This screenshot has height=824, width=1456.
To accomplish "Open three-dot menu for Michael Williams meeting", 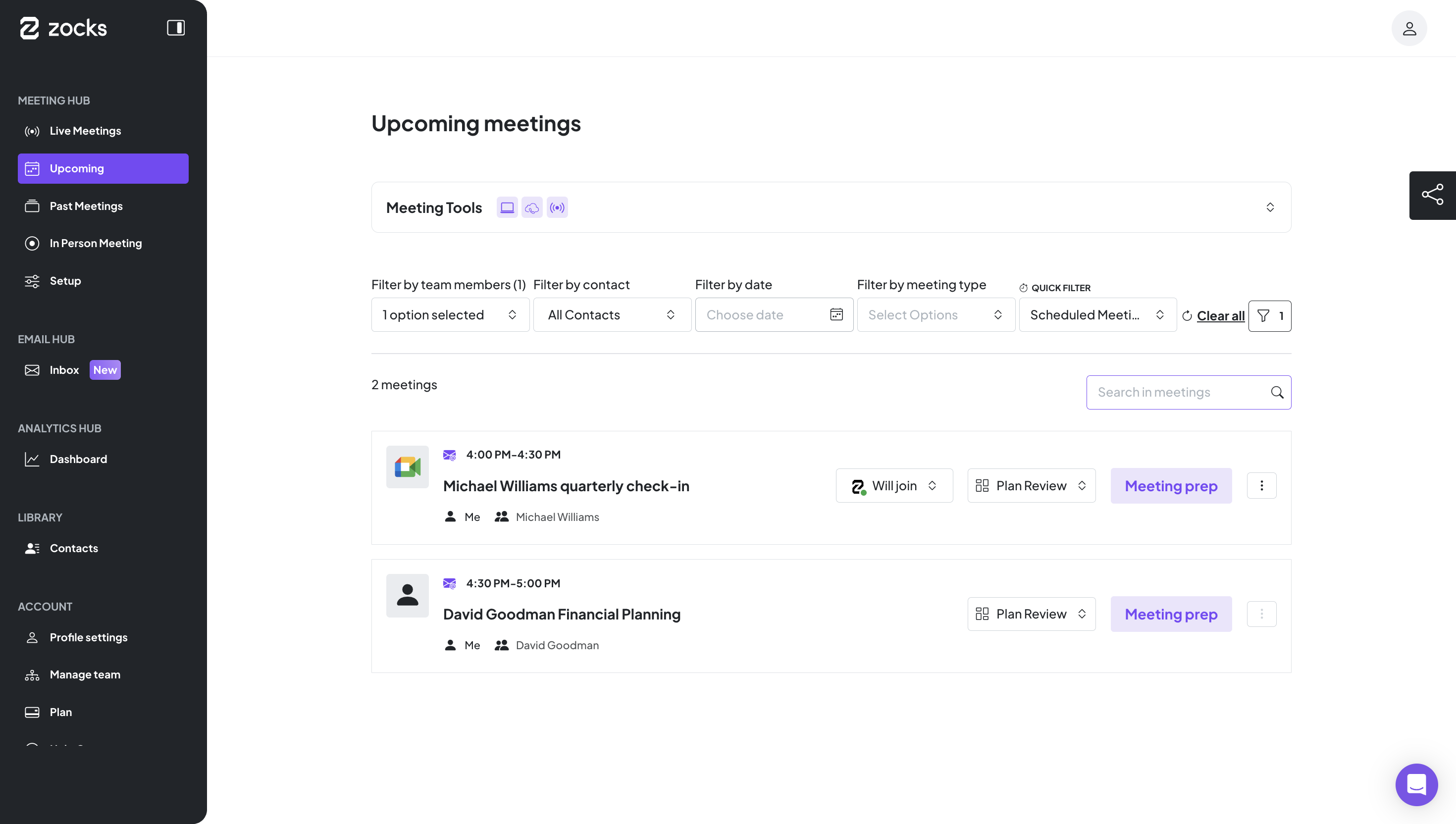I will 1261,486.
